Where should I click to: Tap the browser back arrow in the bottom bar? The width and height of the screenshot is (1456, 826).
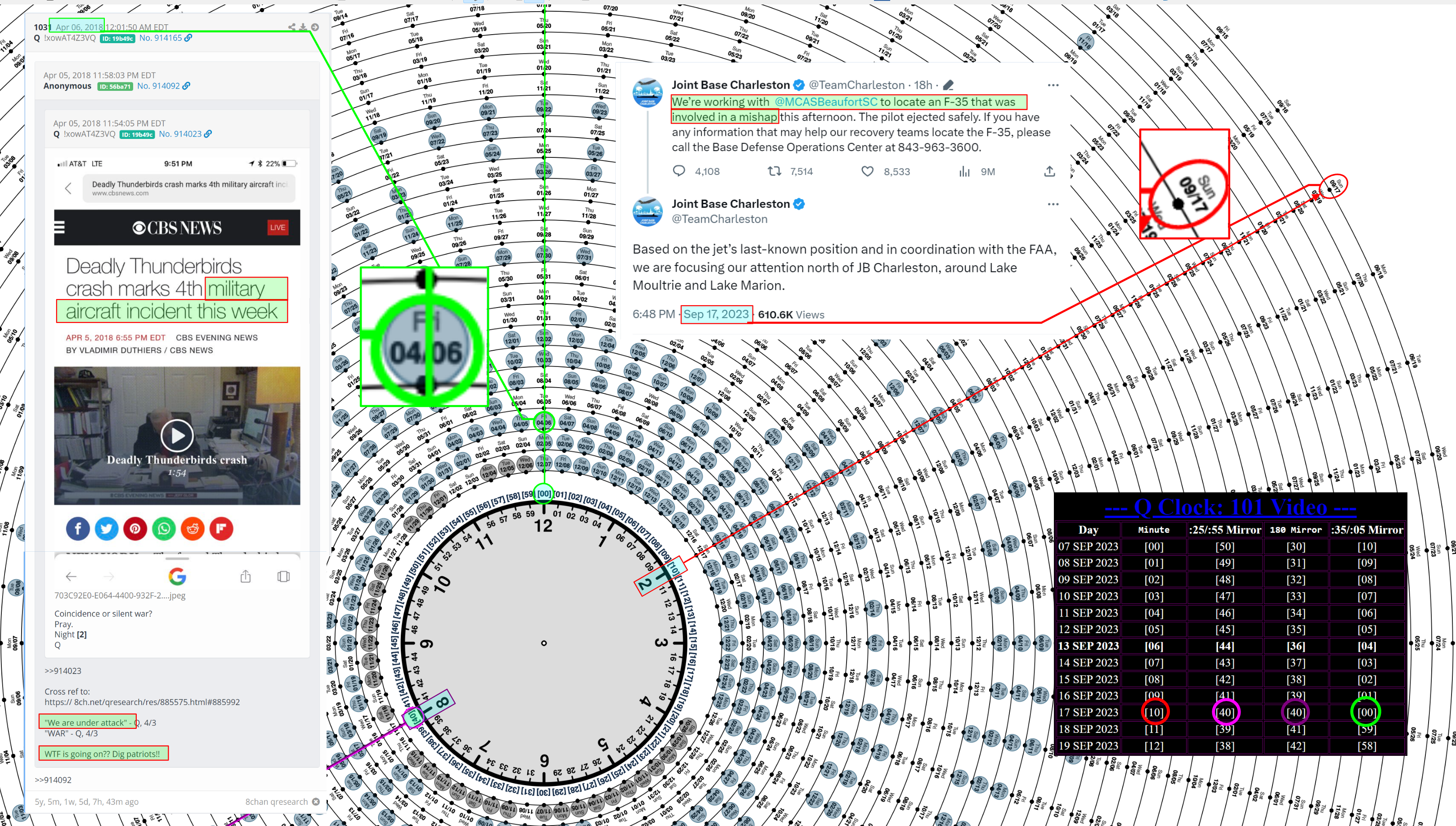[x=71, y=576]
